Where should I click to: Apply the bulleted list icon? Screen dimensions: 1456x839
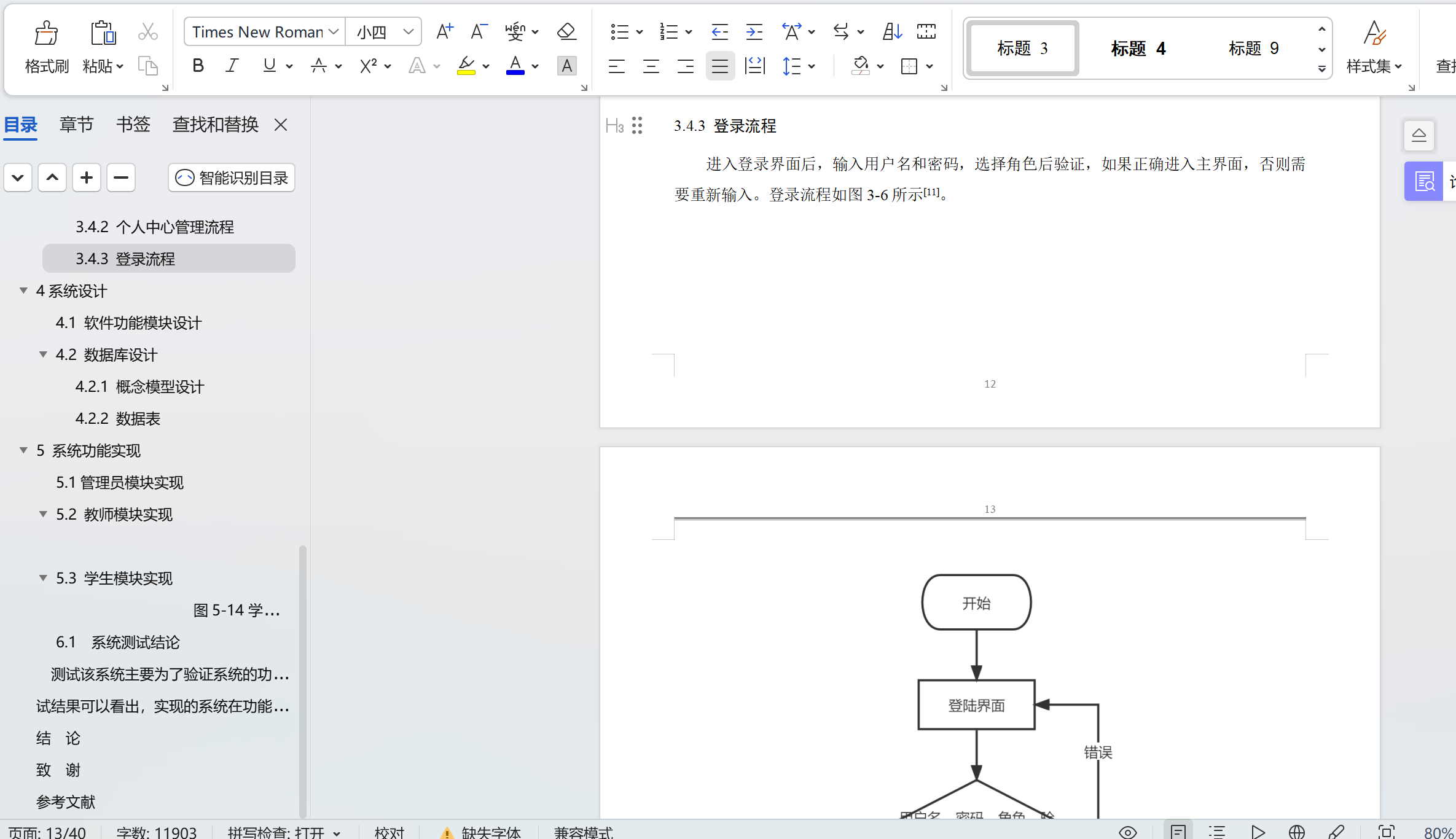point(619,31)
